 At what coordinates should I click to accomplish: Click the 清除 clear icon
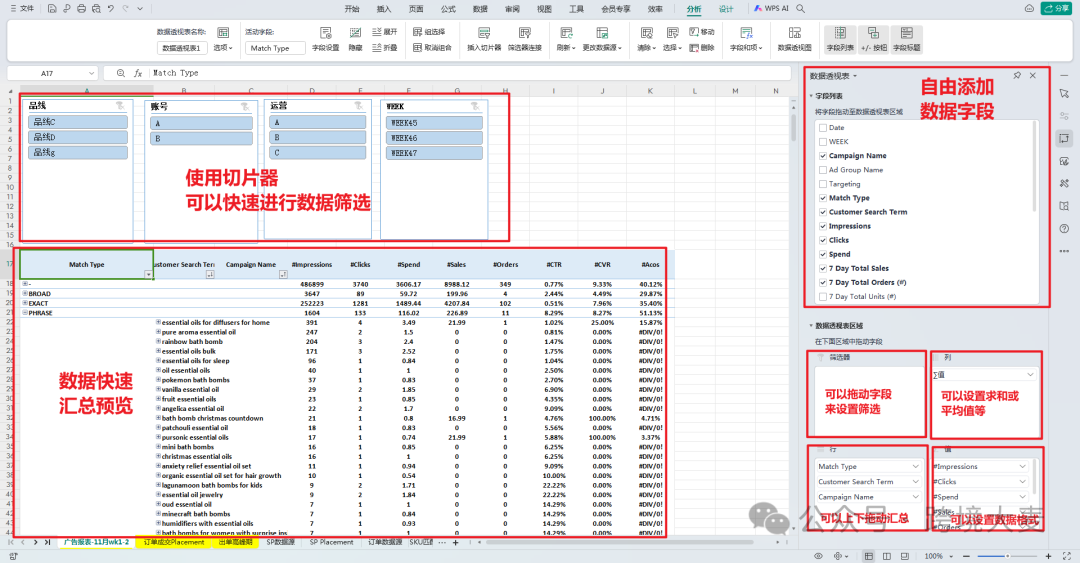pos(646,32)
